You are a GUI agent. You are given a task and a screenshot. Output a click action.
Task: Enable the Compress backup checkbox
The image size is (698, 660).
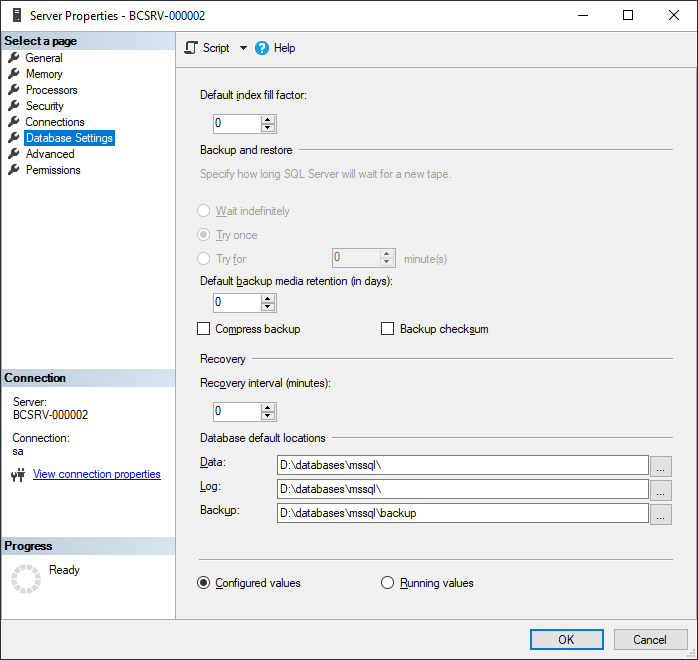(x=203, y=329)
